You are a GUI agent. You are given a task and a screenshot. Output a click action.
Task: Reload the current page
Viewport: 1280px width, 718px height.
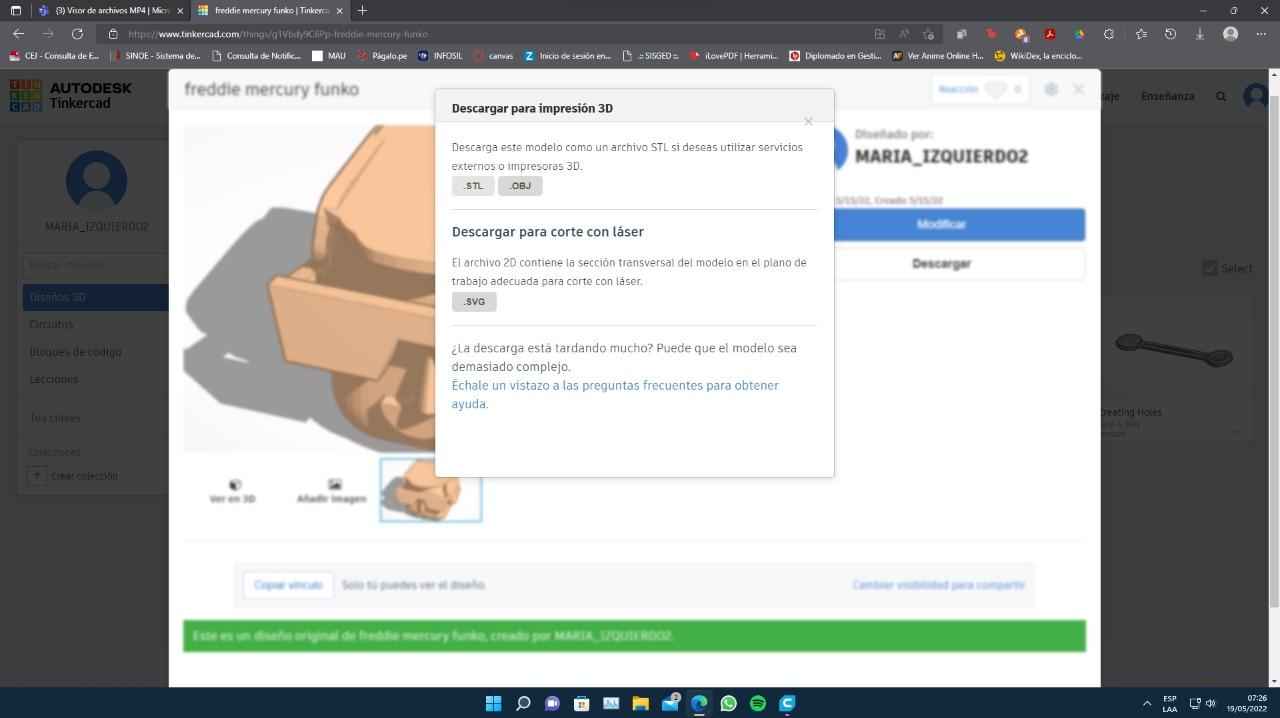point(77,33)
